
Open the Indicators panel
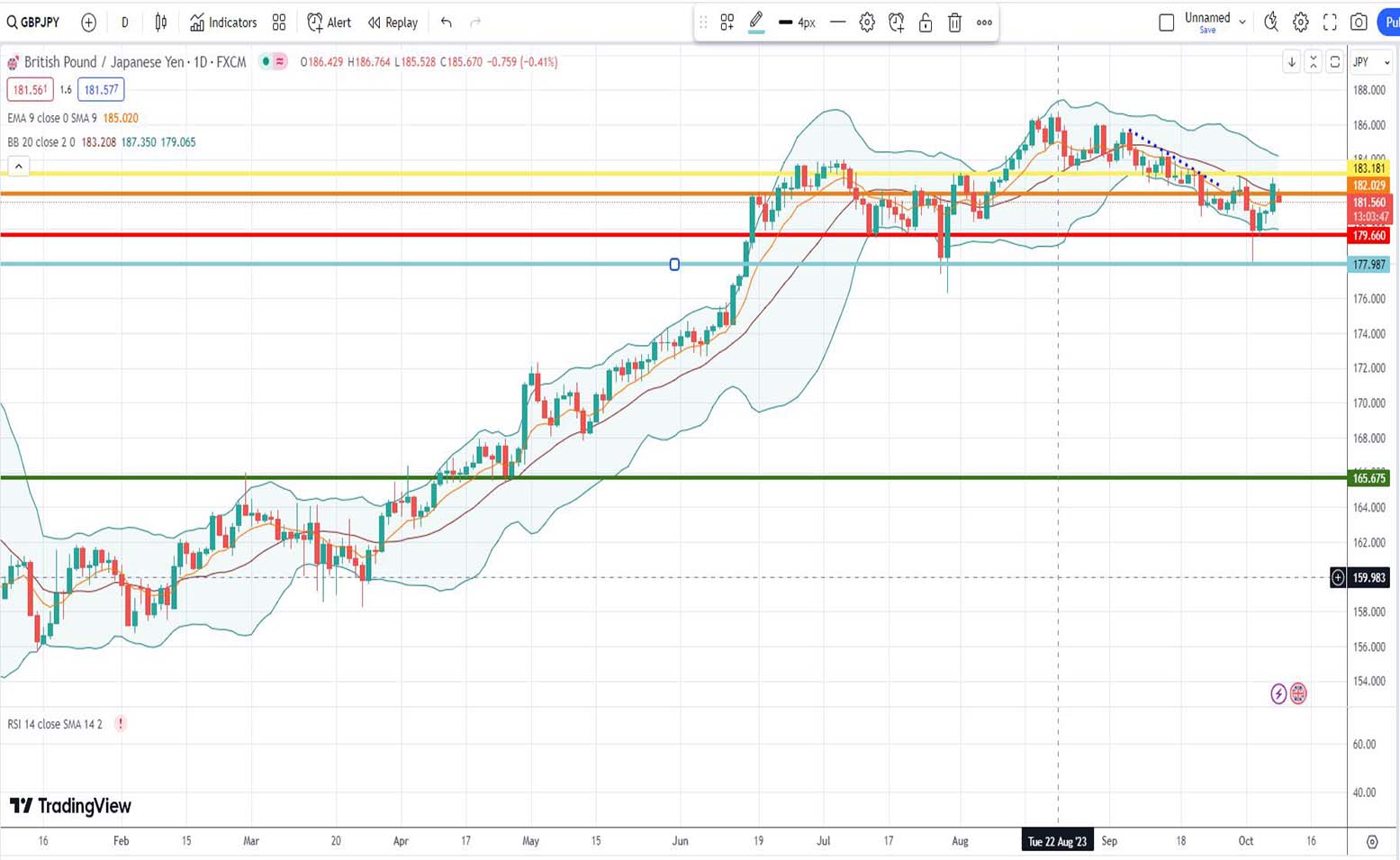point(223,23)
